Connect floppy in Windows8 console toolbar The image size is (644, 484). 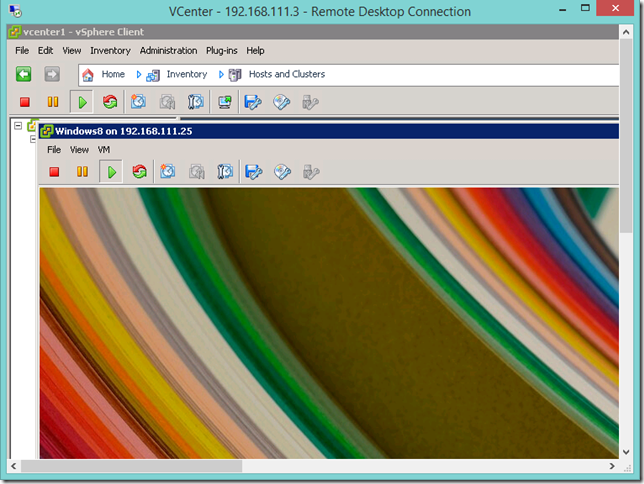coord(254,172)
